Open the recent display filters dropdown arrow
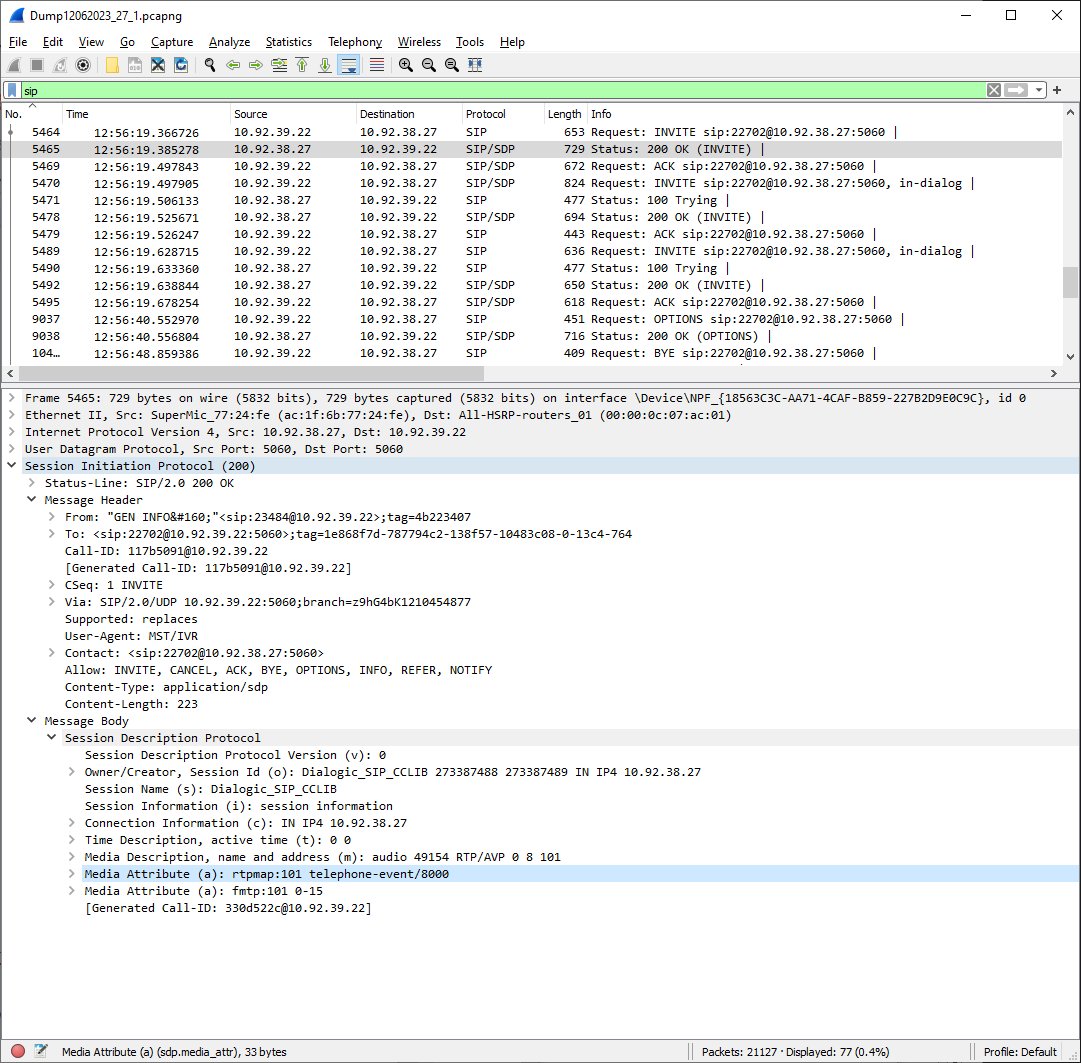The height and width of the screenshot is (1063, 1081). click(x=1039, y=90)
